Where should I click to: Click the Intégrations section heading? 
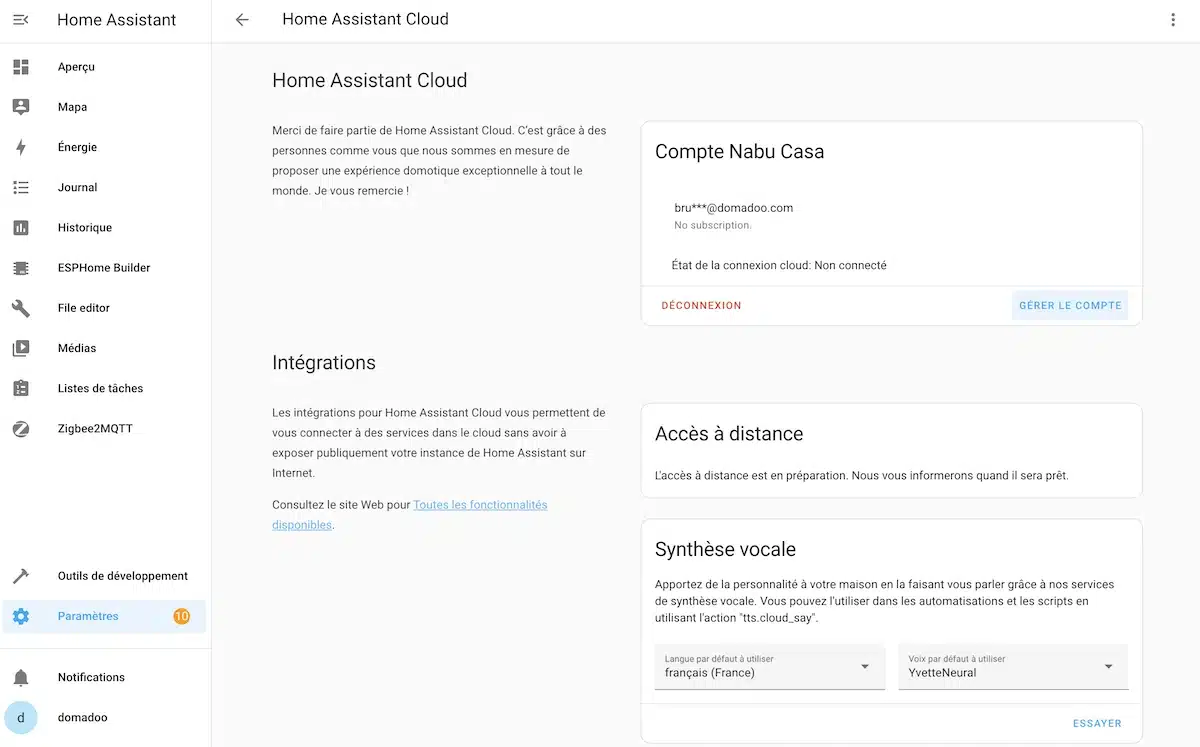pos(324,363)
